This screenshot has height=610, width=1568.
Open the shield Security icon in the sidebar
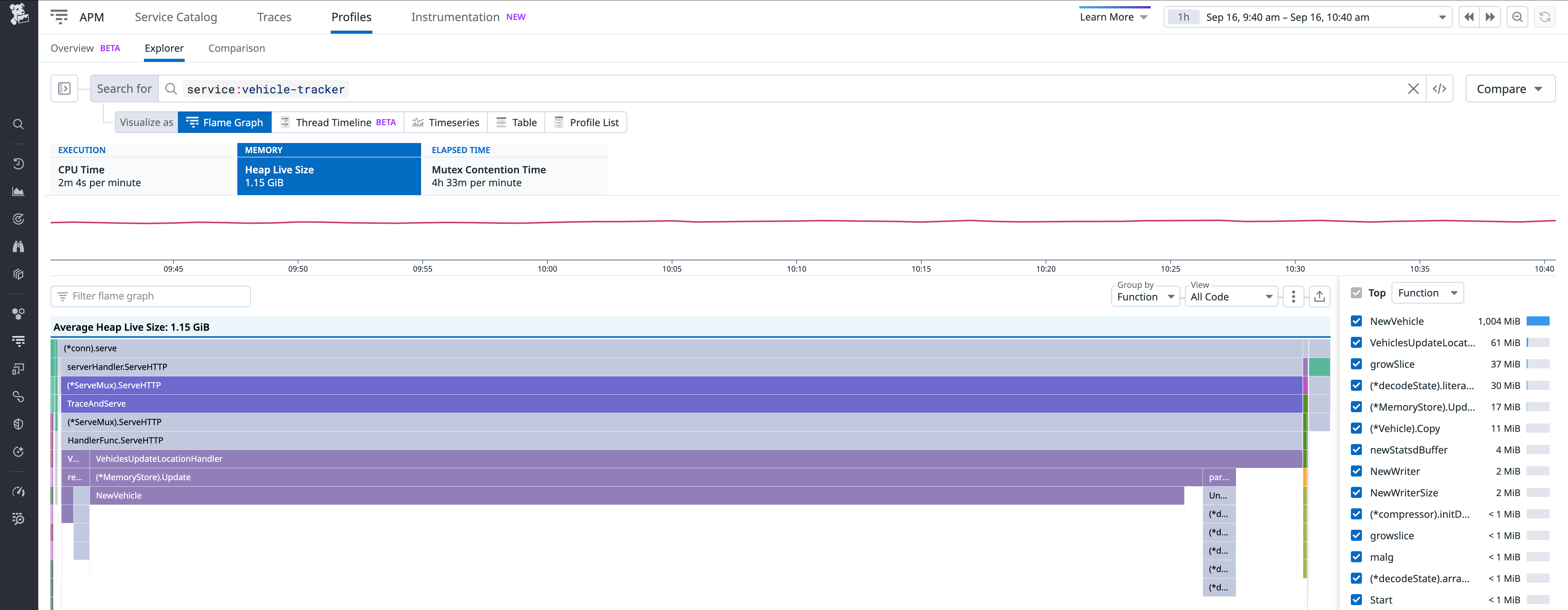(18, 424)
